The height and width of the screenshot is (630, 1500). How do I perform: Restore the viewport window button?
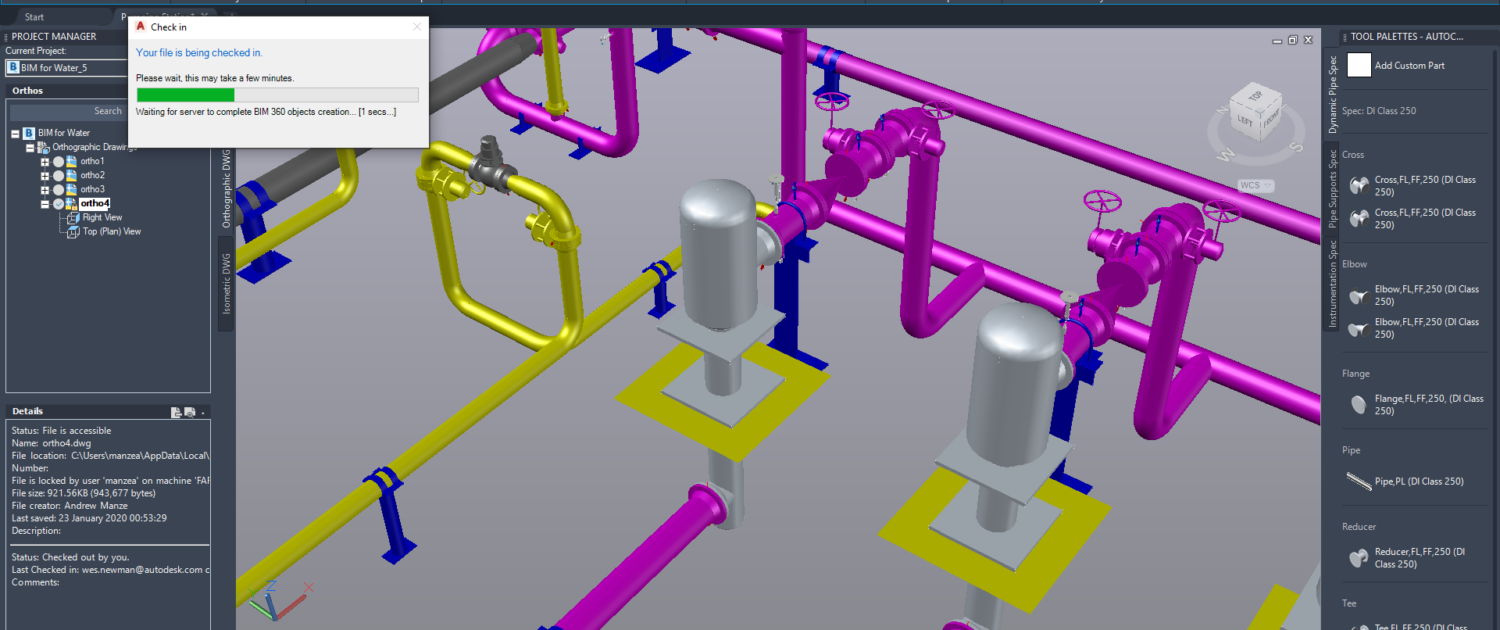pos(1293,40)
